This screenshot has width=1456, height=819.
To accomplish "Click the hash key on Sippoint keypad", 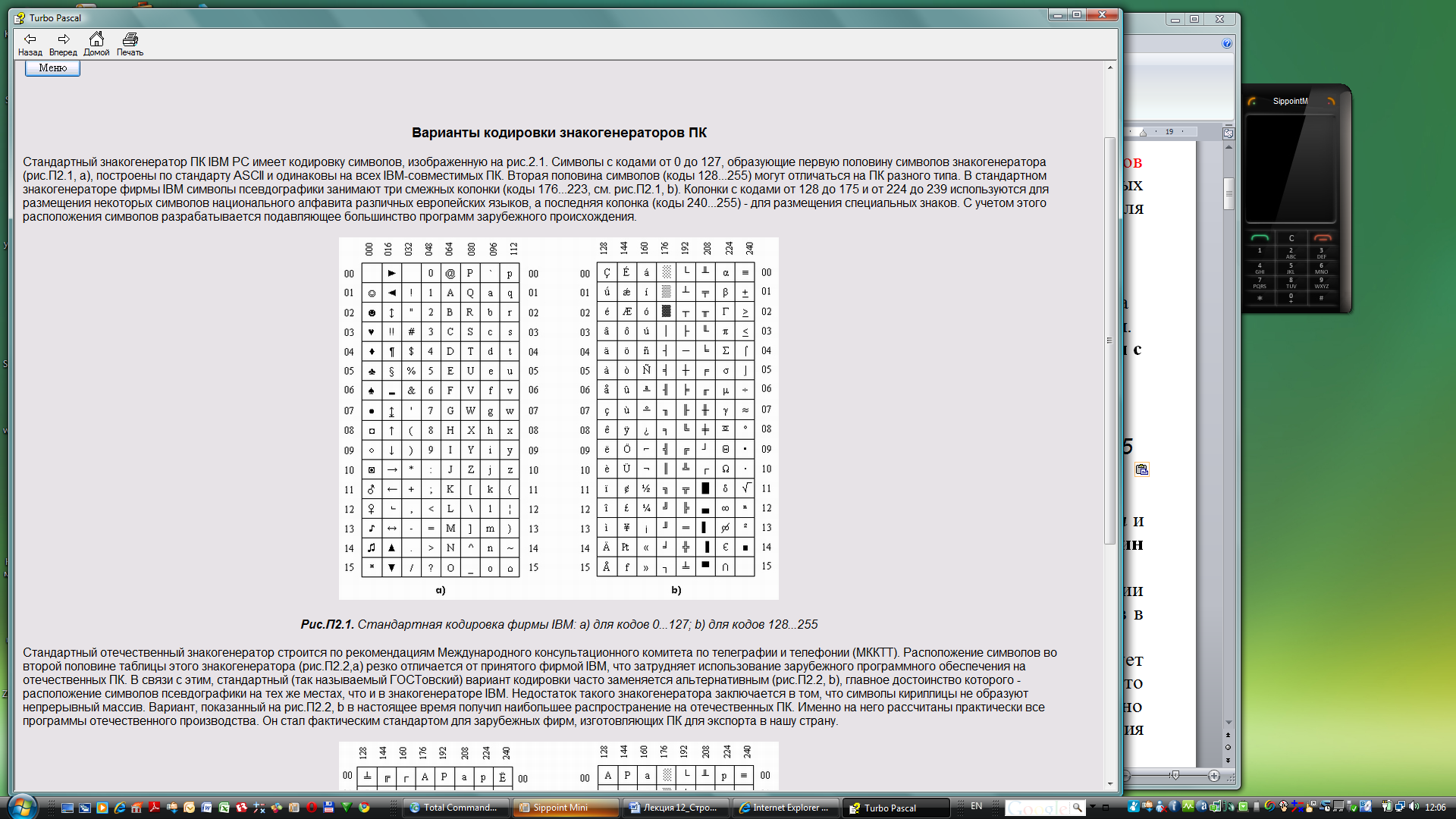I will click(1322, 298).
